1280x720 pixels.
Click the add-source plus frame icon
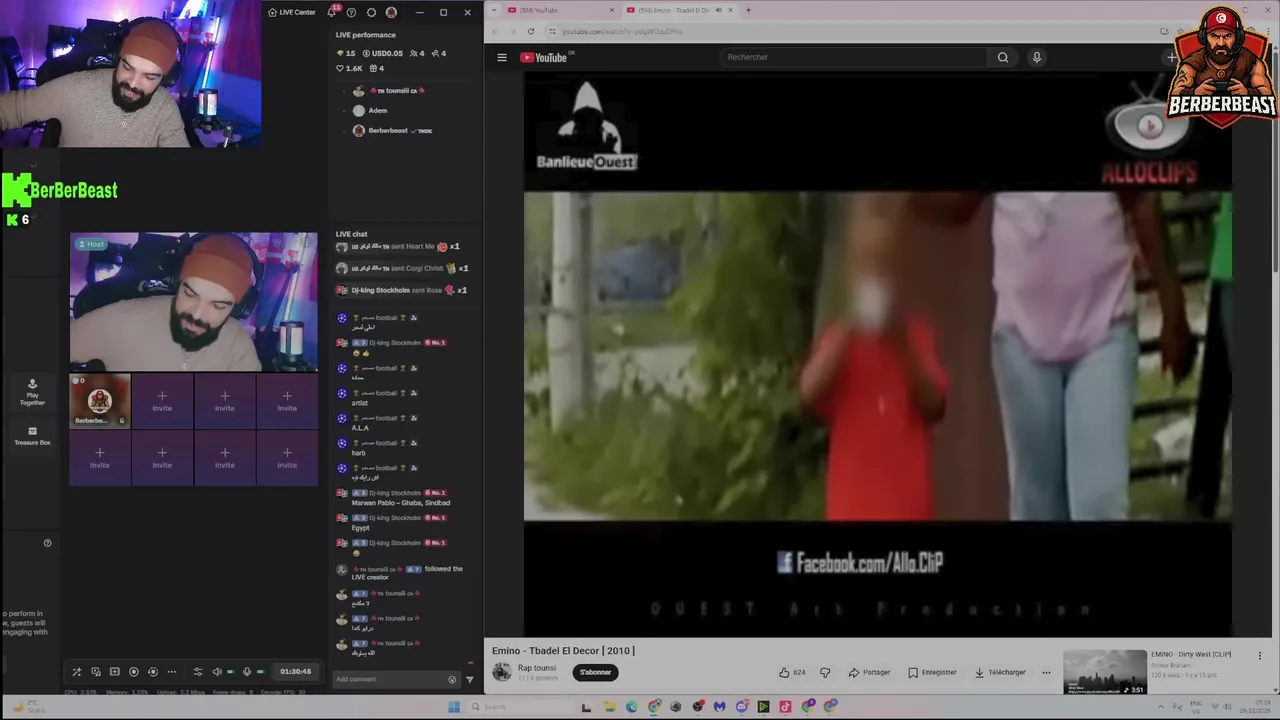pos(114,672)
